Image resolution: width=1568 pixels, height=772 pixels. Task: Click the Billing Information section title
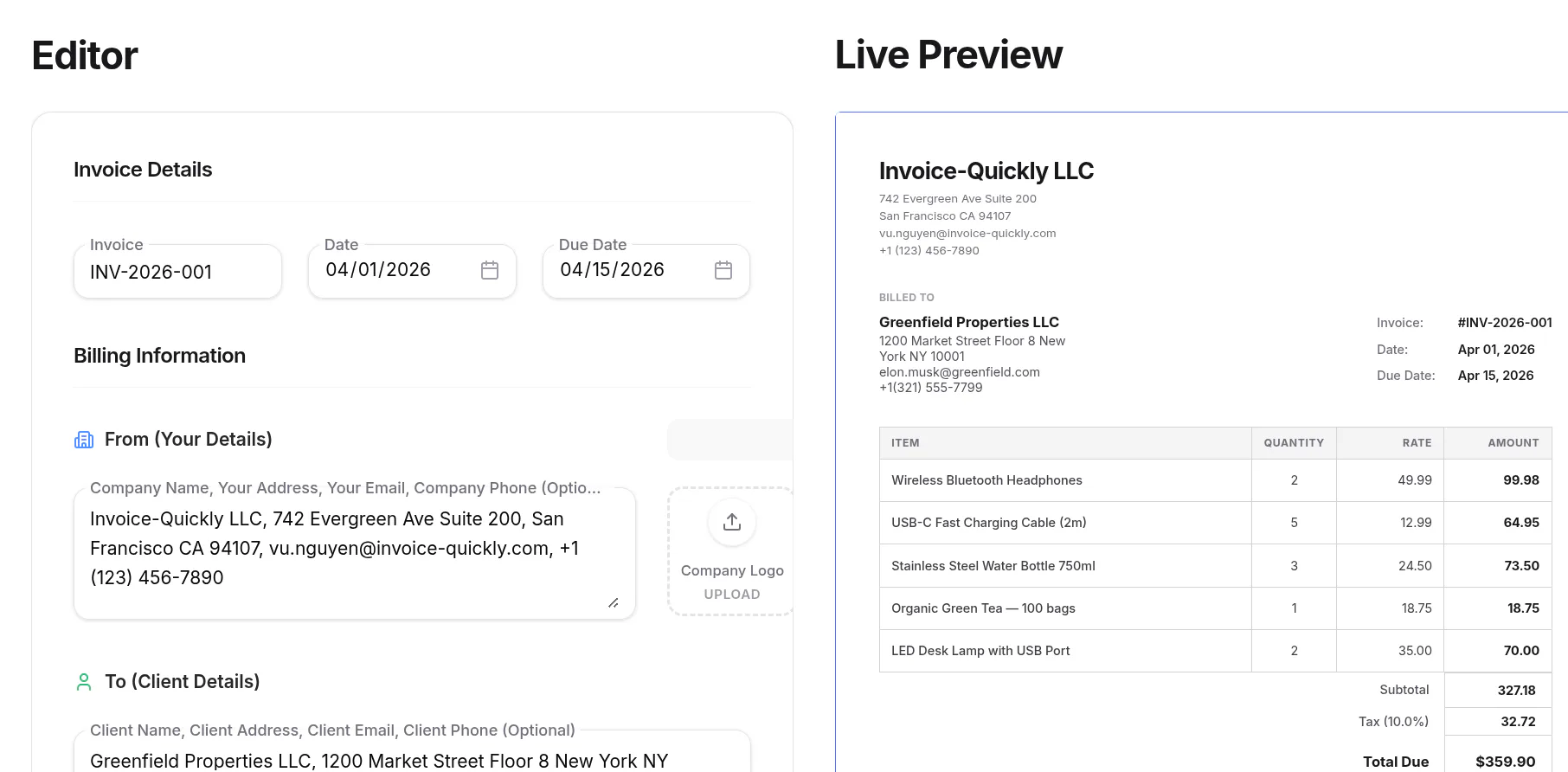pyautogui.click(x=159, y=356)
